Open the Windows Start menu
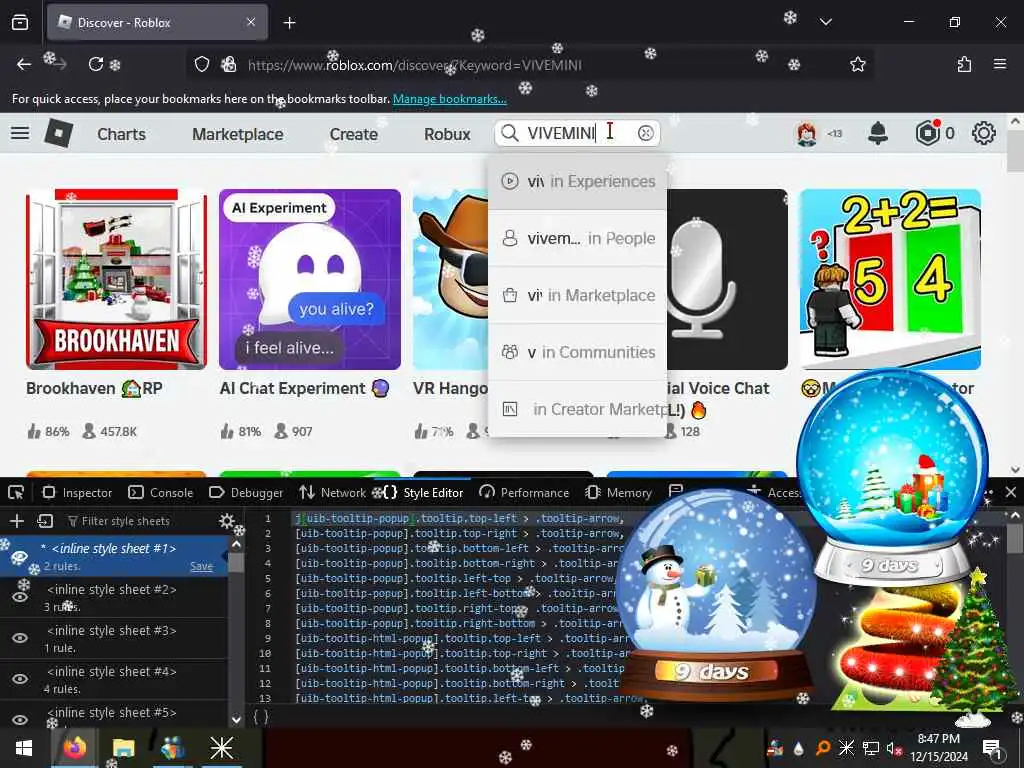Viewport: 1024px width, 768px height. coord(24,748)
